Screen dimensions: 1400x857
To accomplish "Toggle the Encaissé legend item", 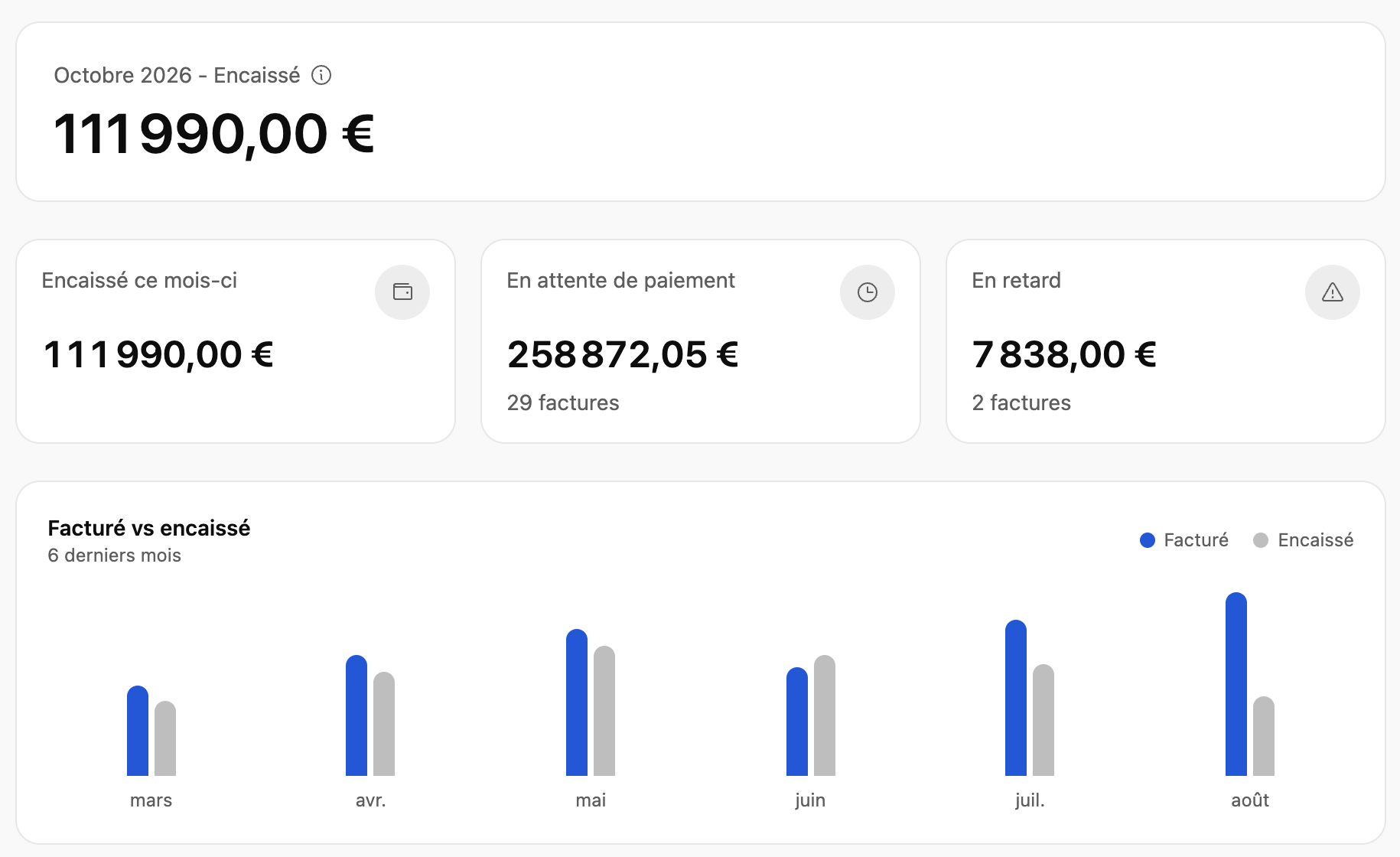I will [x=1304, y=540].
